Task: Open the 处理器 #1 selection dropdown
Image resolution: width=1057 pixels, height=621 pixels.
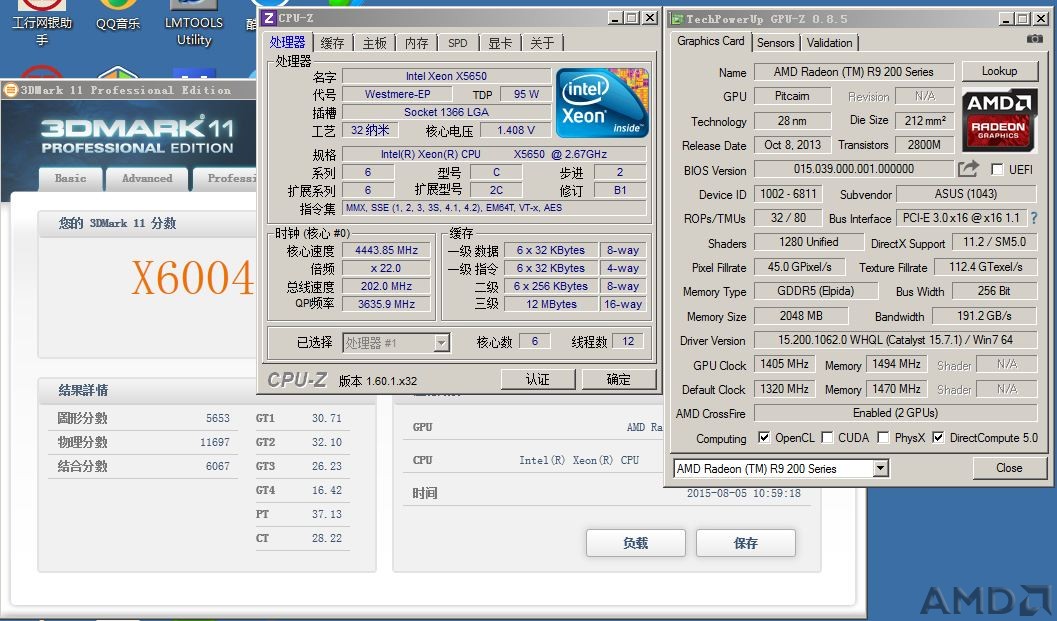Action: [x=441, y=343]
